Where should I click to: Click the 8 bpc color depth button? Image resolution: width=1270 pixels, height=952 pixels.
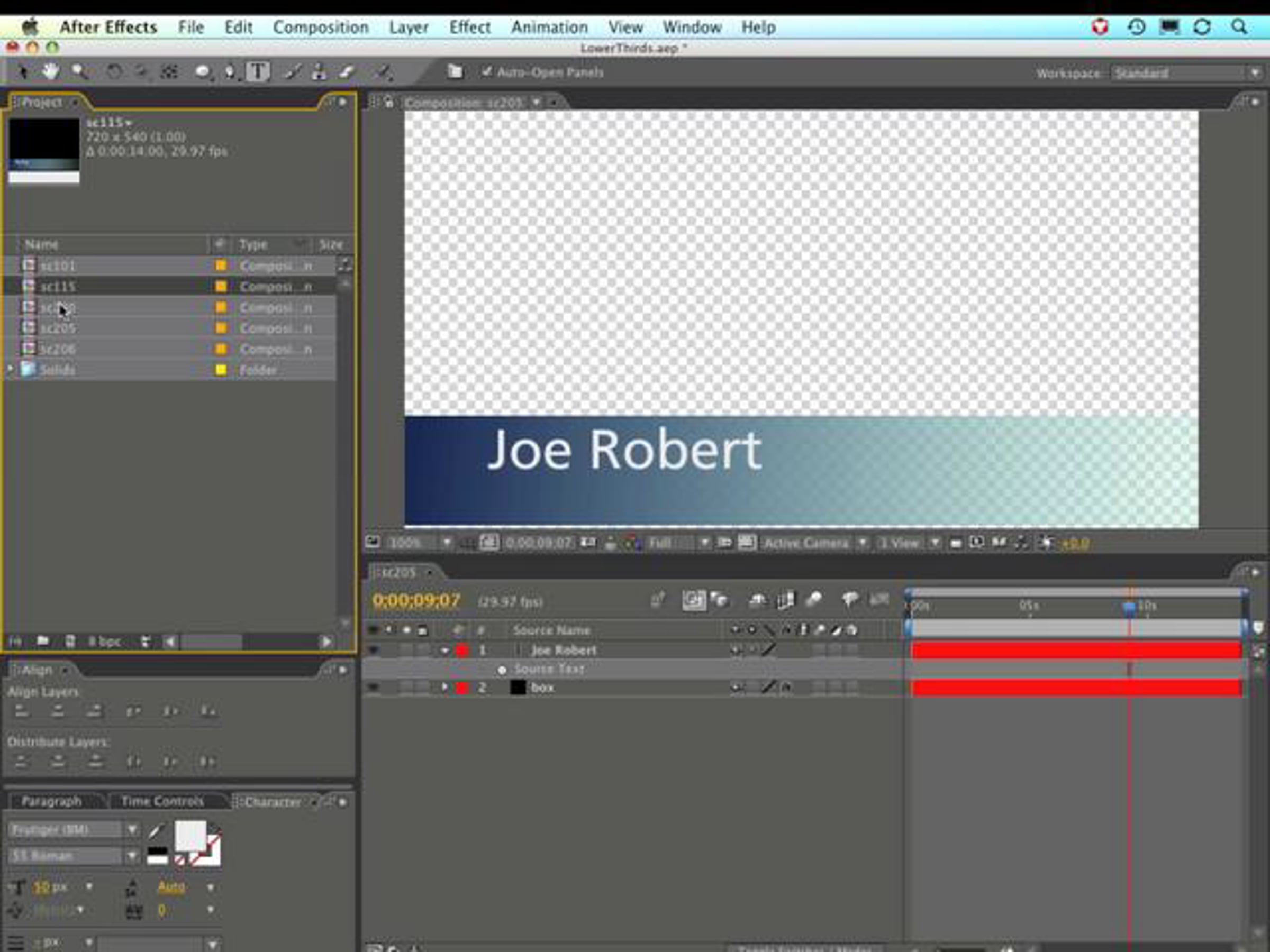tap(104, 642)
